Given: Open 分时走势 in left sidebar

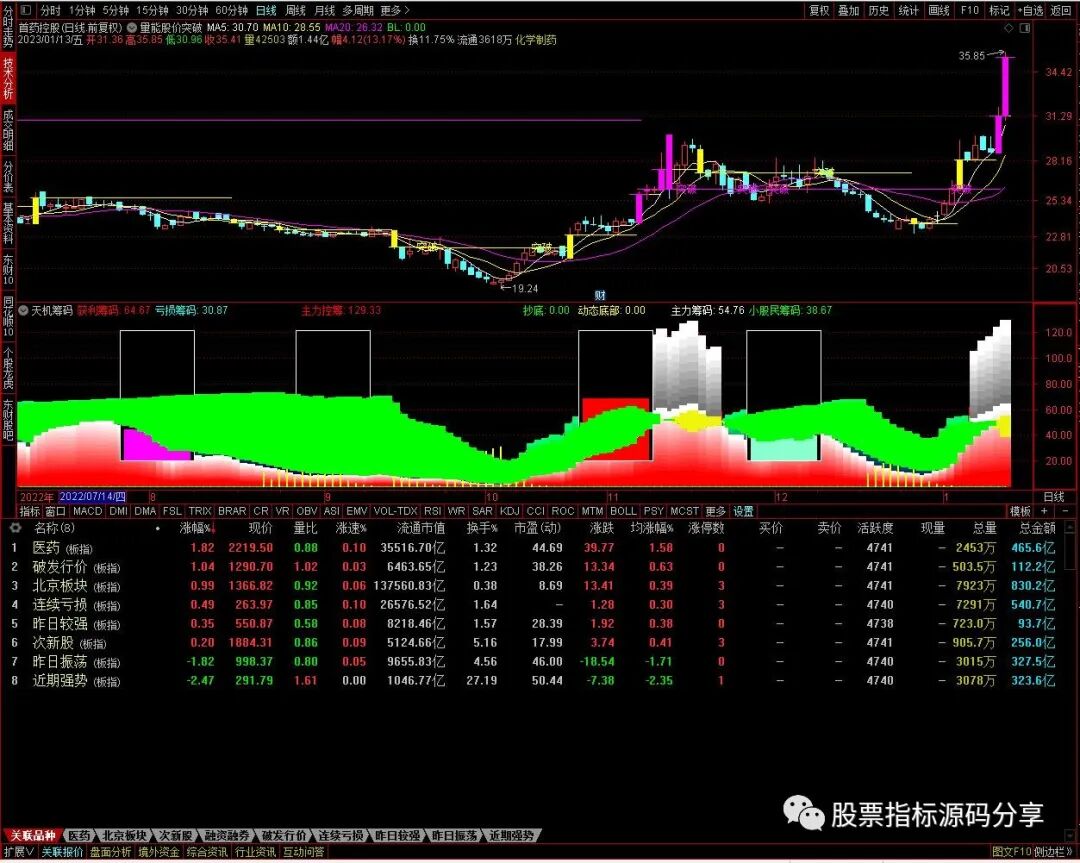Looking at the screenshot, I should [8, 26].
